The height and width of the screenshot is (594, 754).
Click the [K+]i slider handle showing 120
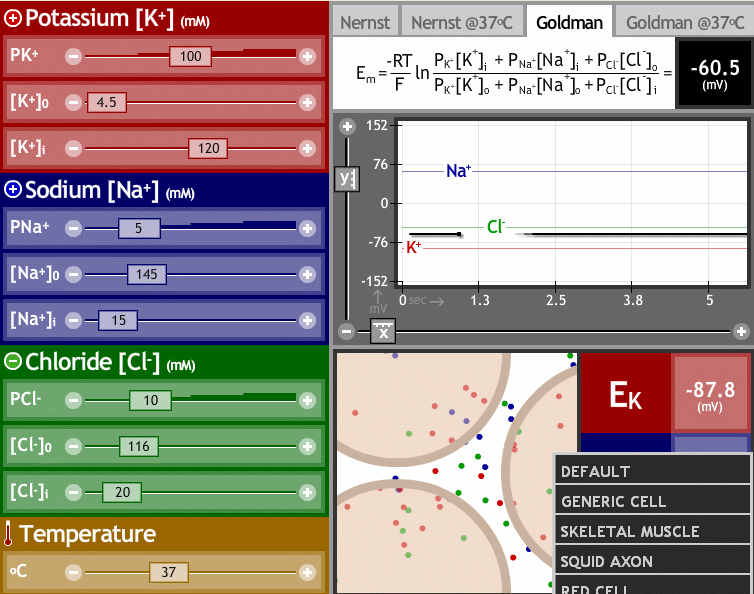click(209, 148)
